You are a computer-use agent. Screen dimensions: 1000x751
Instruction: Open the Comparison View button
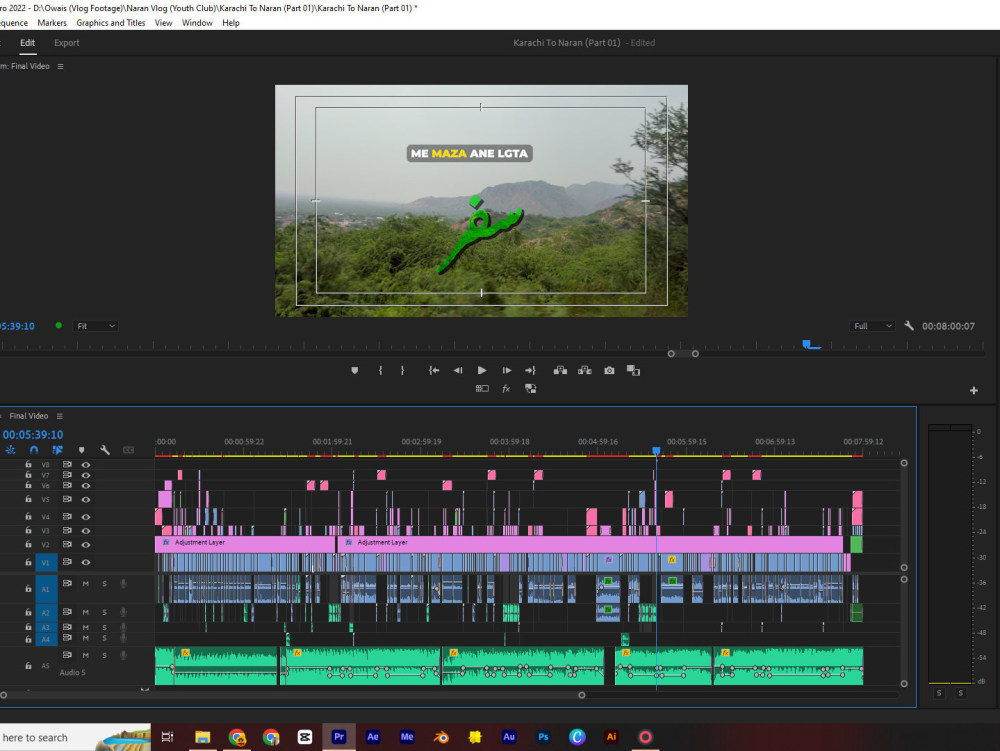click(633, 370)
